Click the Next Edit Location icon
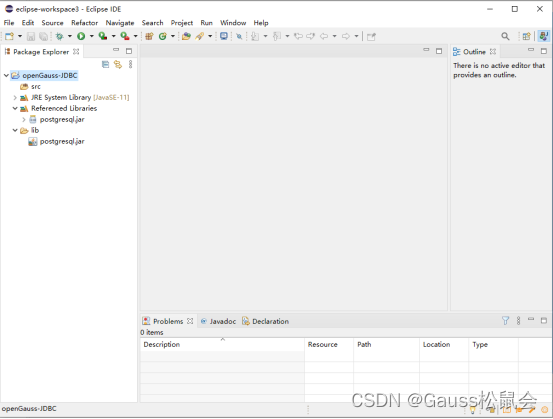 310,36
